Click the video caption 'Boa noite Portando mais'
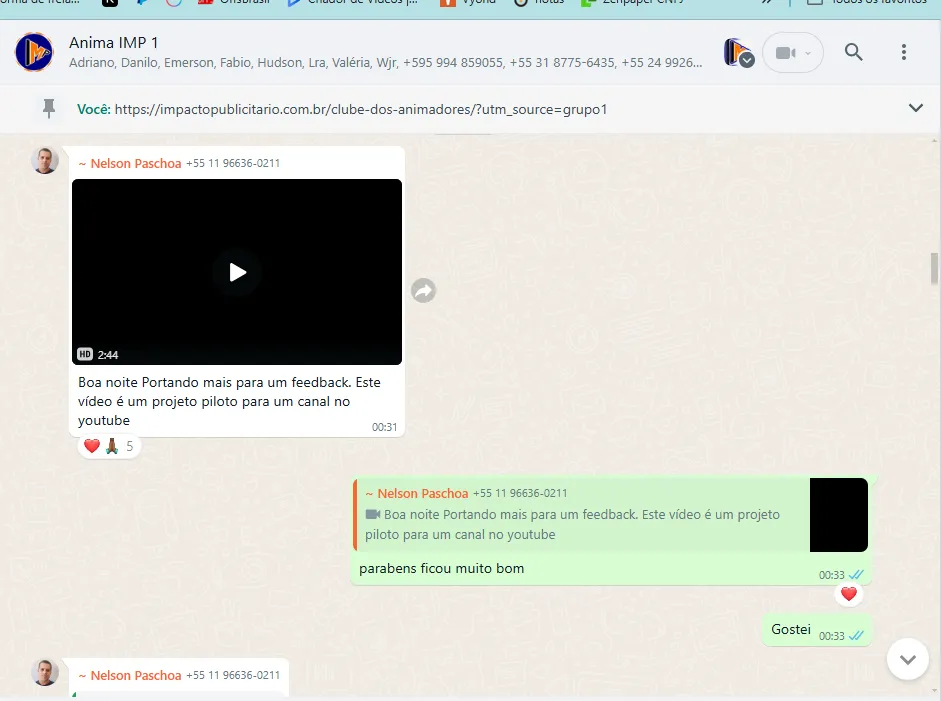Image resolution: width=941 pixels, height=701 pixels. click(x=229, y=401)
